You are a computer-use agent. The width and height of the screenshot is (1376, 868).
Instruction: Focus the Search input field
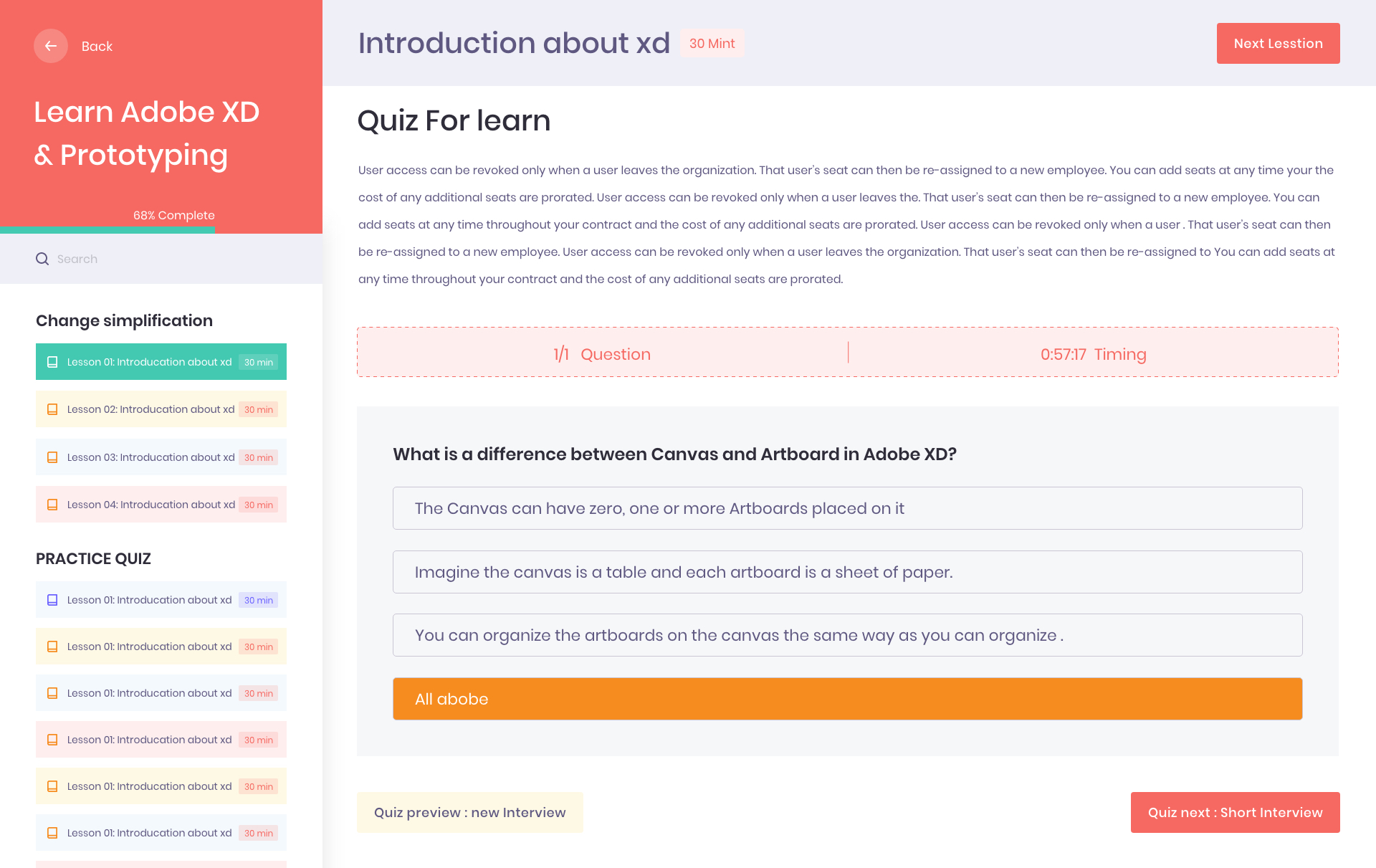[161, 259]
